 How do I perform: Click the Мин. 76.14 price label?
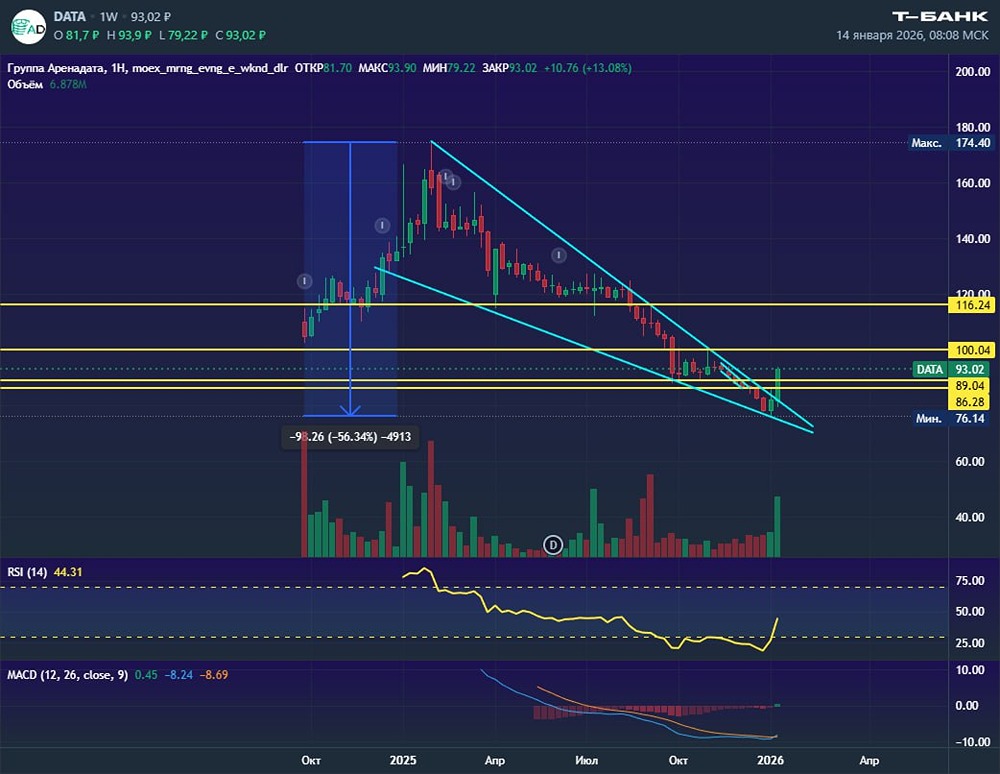951,418
